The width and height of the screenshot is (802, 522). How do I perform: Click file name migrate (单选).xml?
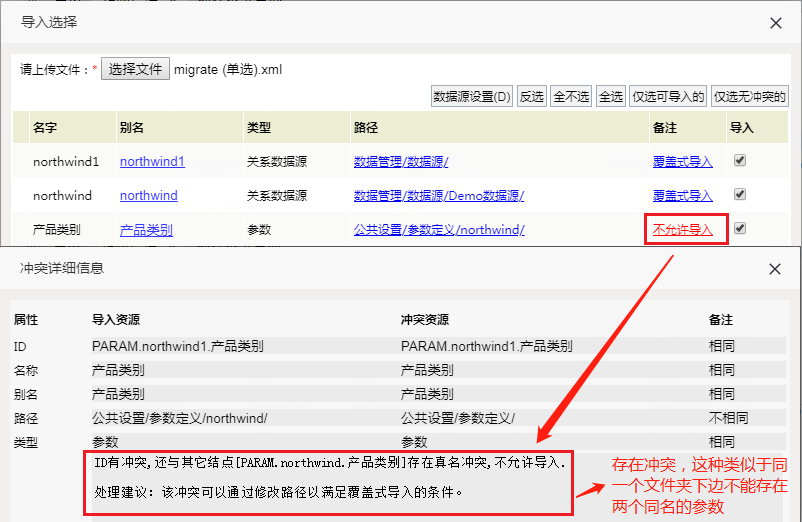228,69
